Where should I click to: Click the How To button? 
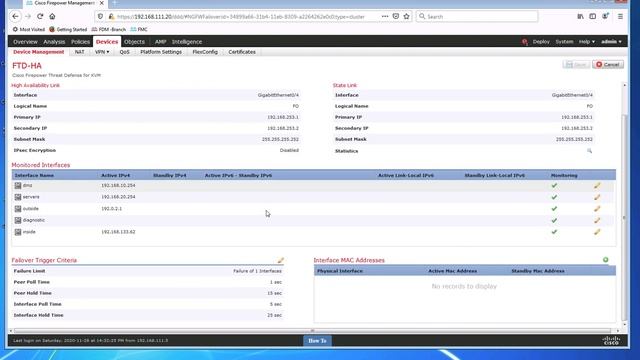[x=317, y=340]
